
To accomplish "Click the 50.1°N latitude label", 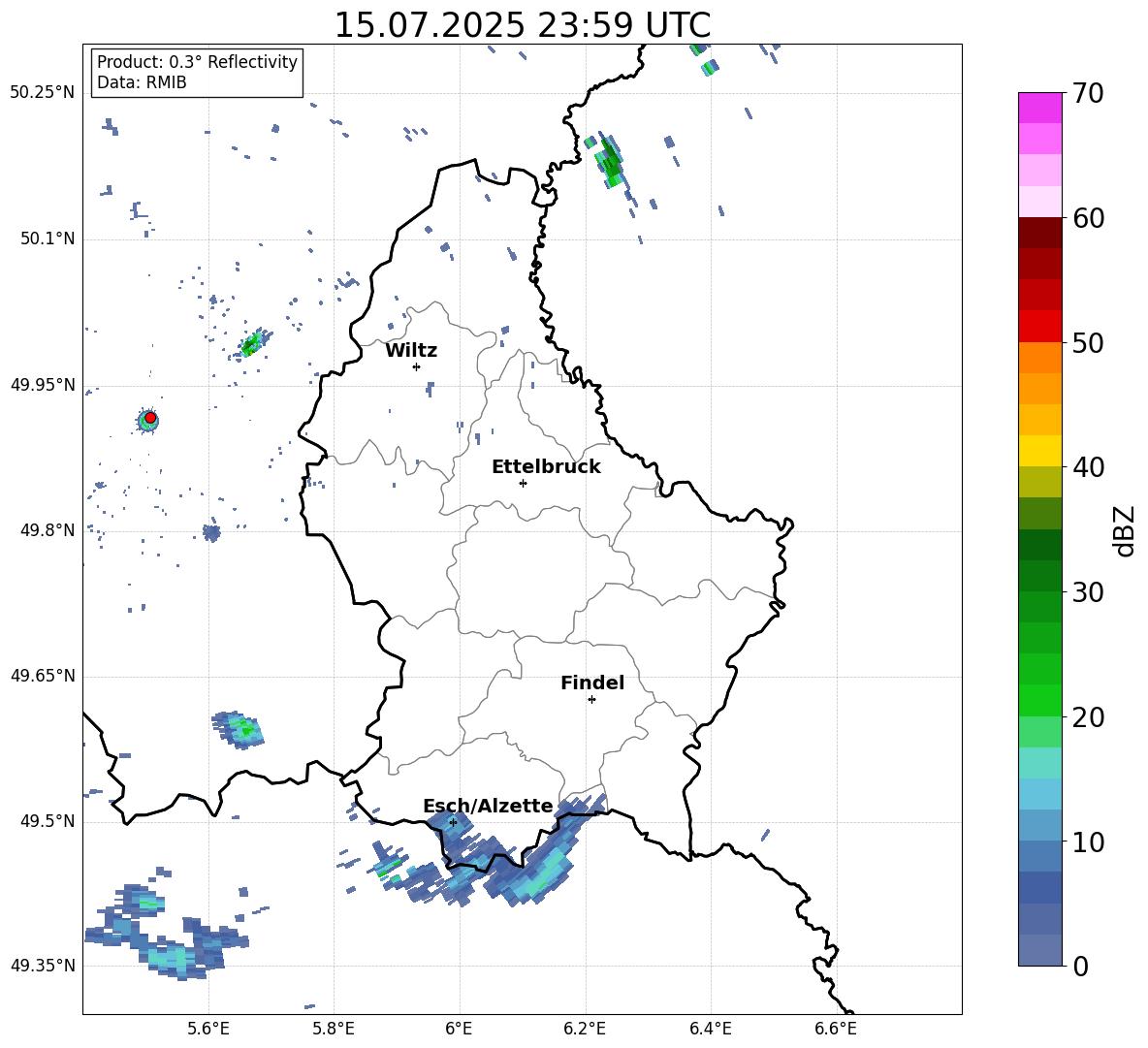I will (x=48, y=238).
